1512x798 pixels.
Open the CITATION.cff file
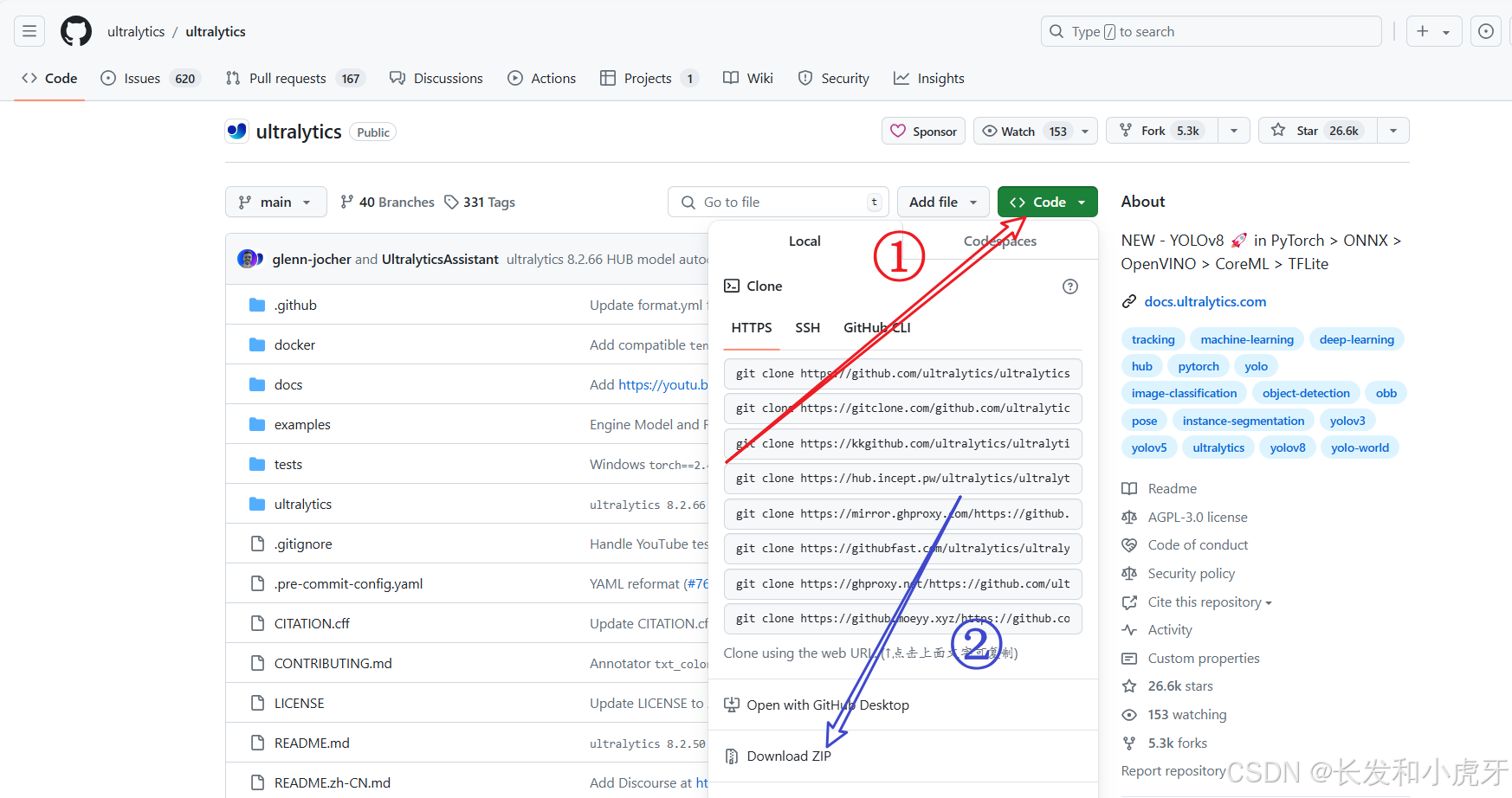[312, 623]
